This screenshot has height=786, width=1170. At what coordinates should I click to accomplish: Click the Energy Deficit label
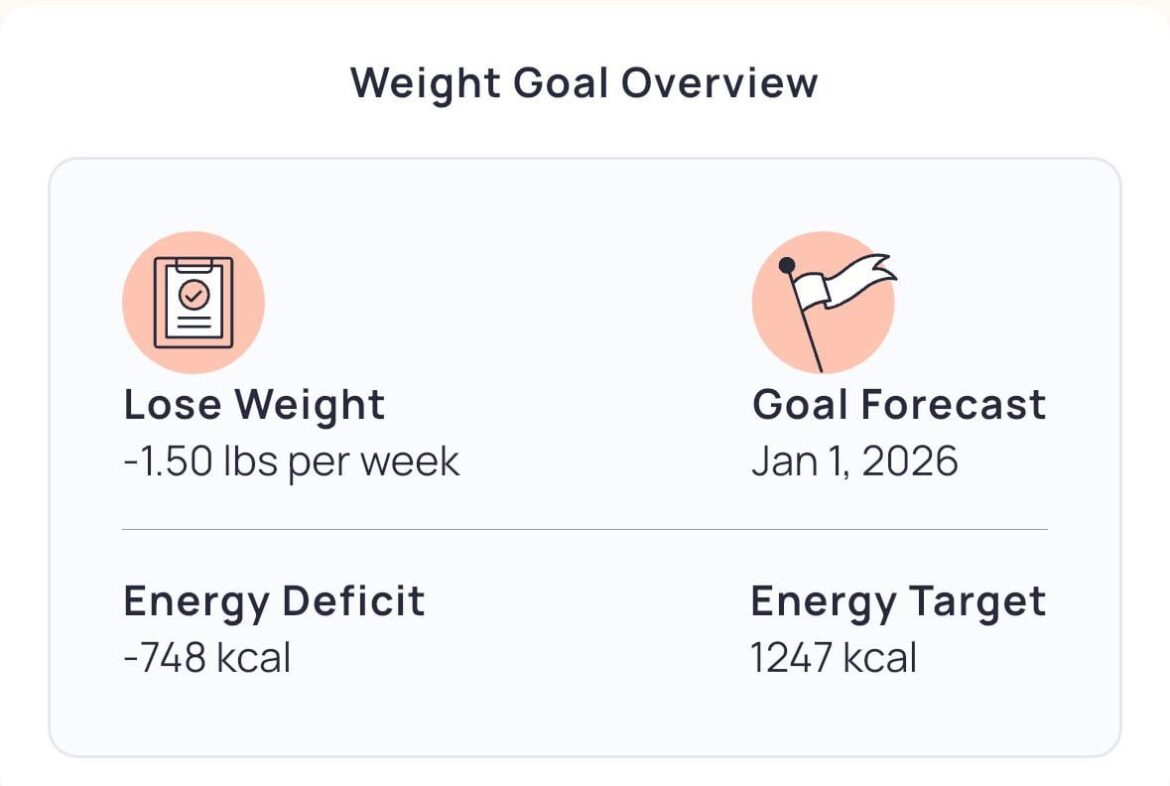[x=274, y=601]
